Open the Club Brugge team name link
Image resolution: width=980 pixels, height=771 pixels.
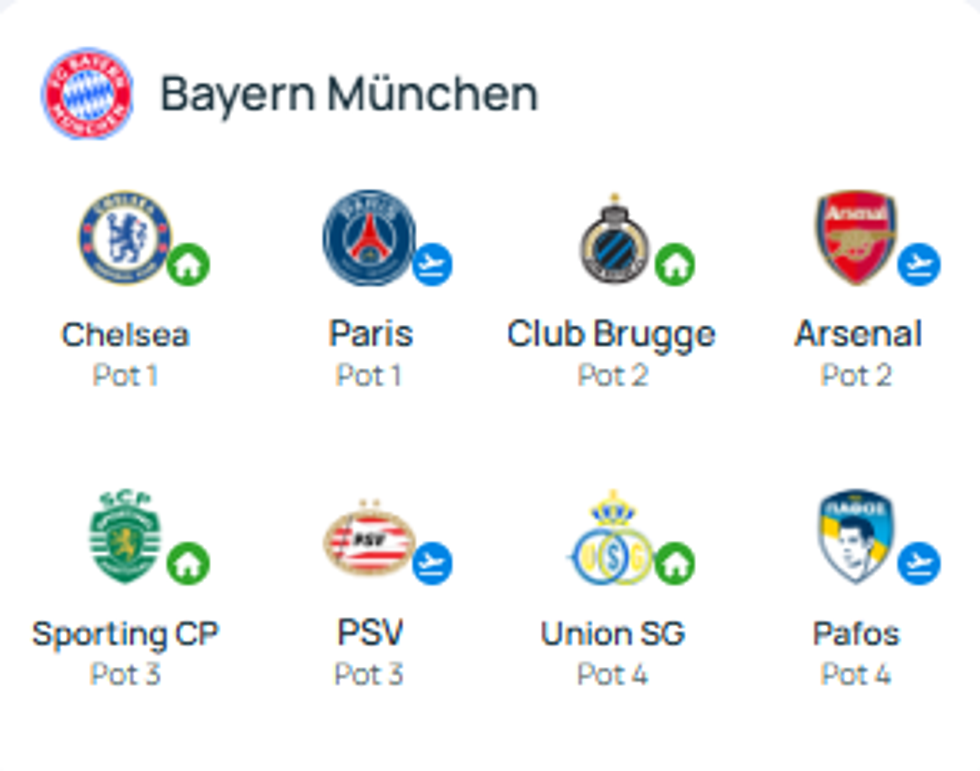click(611, 334)
